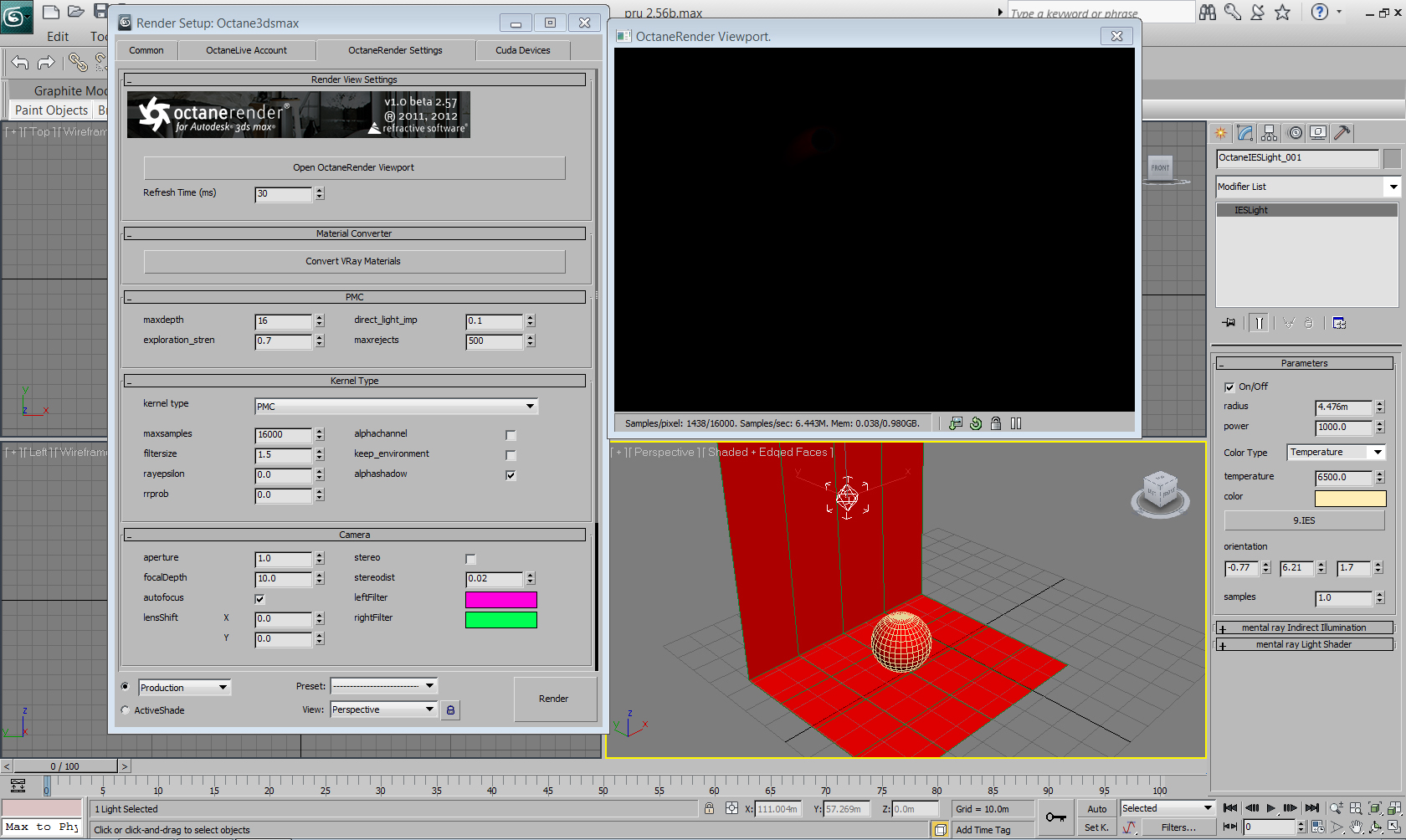Image resolution: width=1406 pixels, height=840 pixels.
Task: Select the ActiveShade radio button
Action: point(126,710)
